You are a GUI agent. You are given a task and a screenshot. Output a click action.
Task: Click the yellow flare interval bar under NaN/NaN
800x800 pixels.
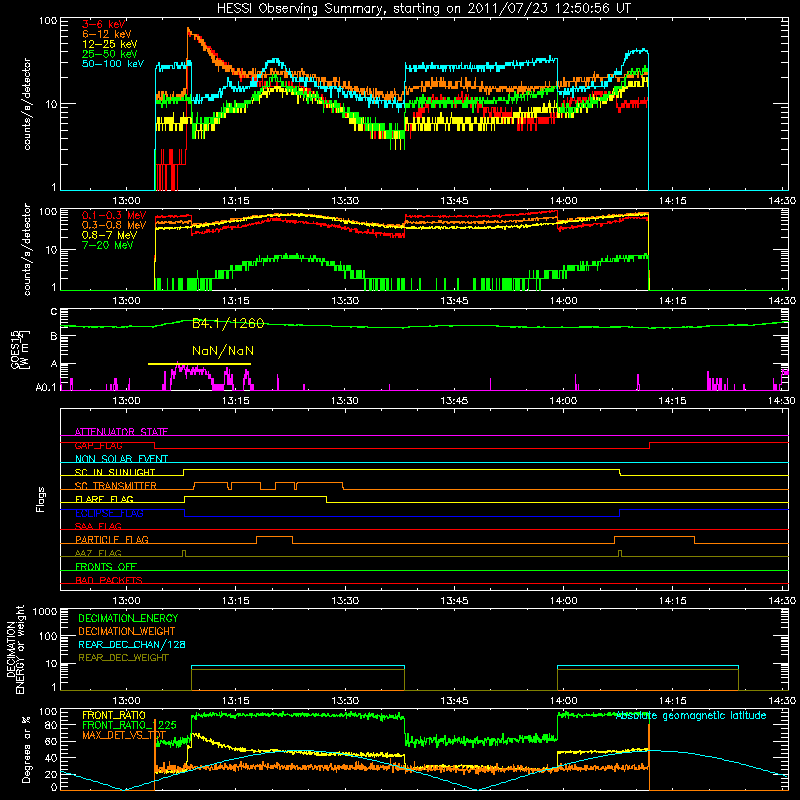coord(199,364)
